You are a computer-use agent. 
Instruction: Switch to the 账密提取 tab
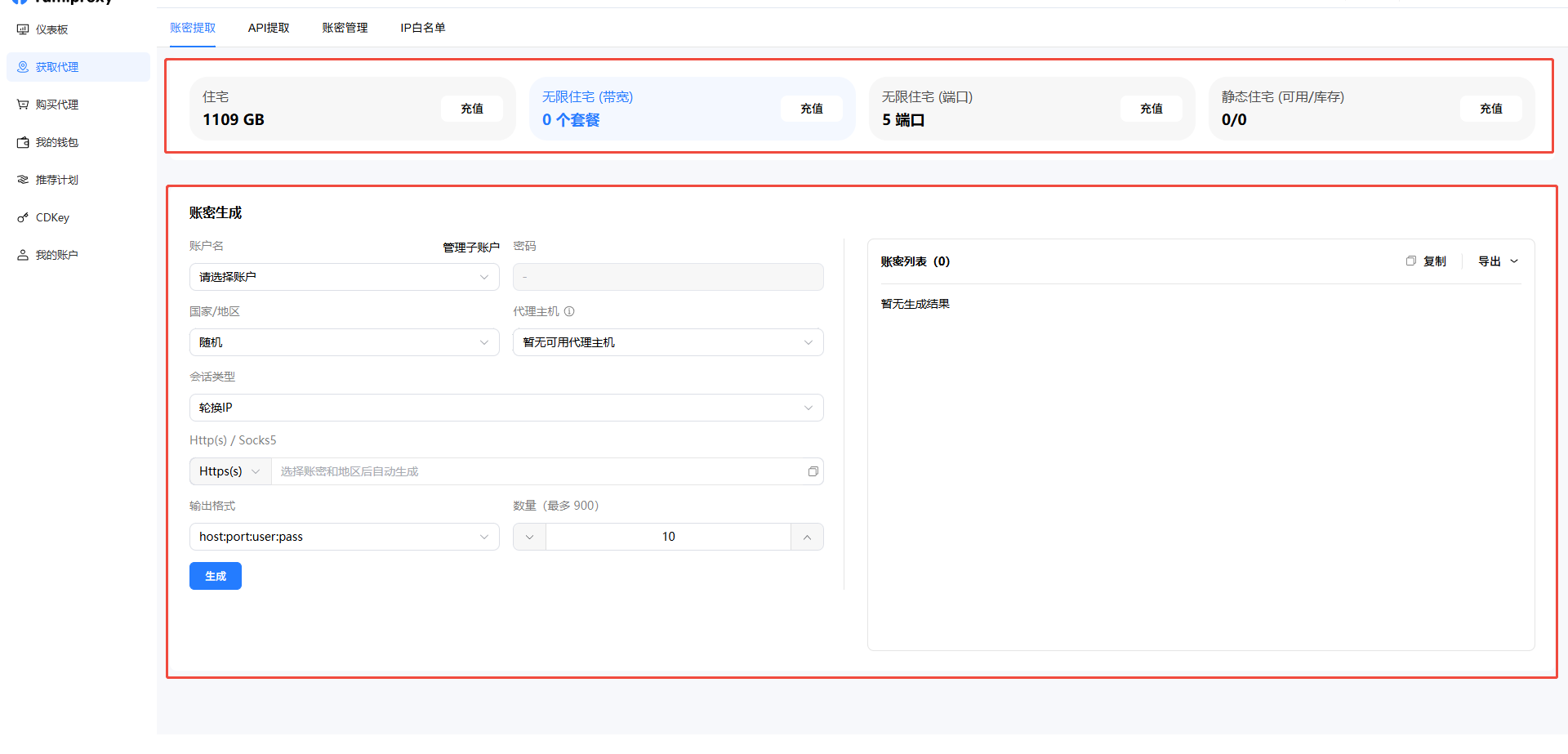pyautogui.click(x=193, y=28)
